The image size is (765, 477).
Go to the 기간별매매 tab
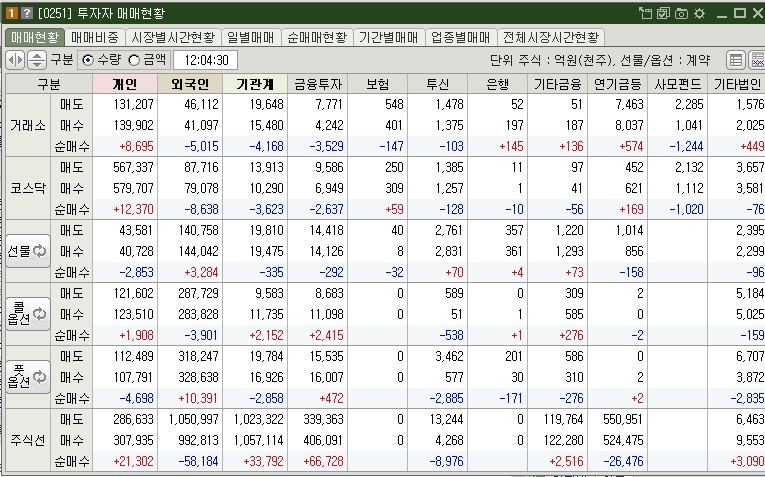click(389, 37)
